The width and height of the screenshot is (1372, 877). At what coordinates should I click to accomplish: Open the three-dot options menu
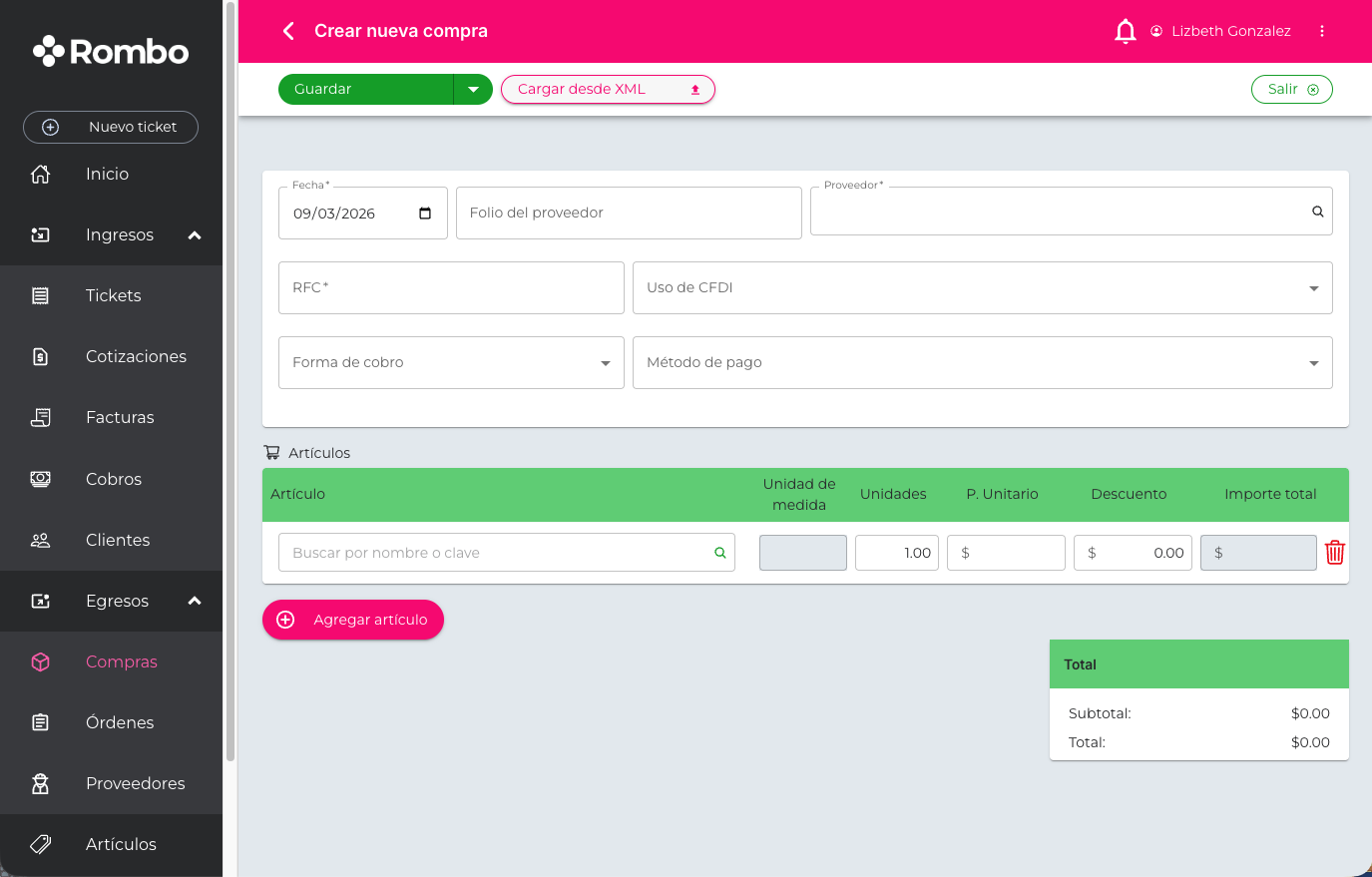(x=1321, y=31)
